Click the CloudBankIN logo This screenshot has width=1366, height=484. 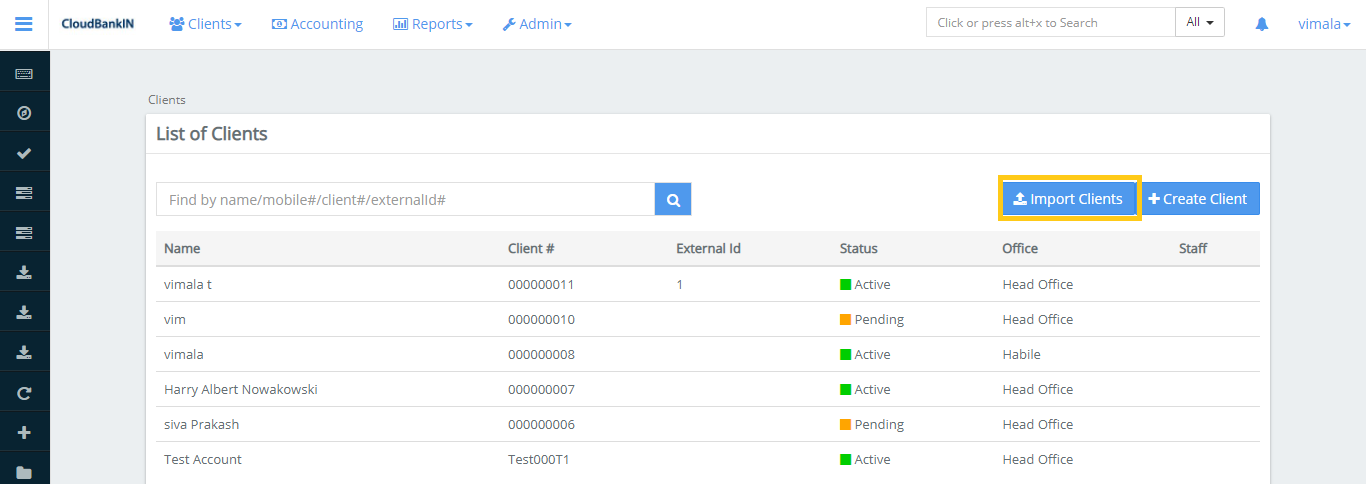click(x=96, y=24)
